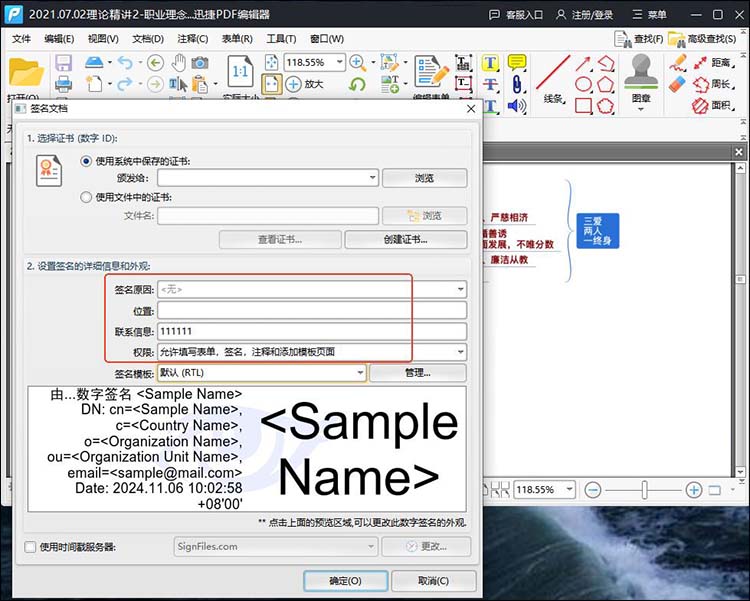Open the 文件 menu
The width and height of the screenshot is (750, 601).
coord(21,39)
